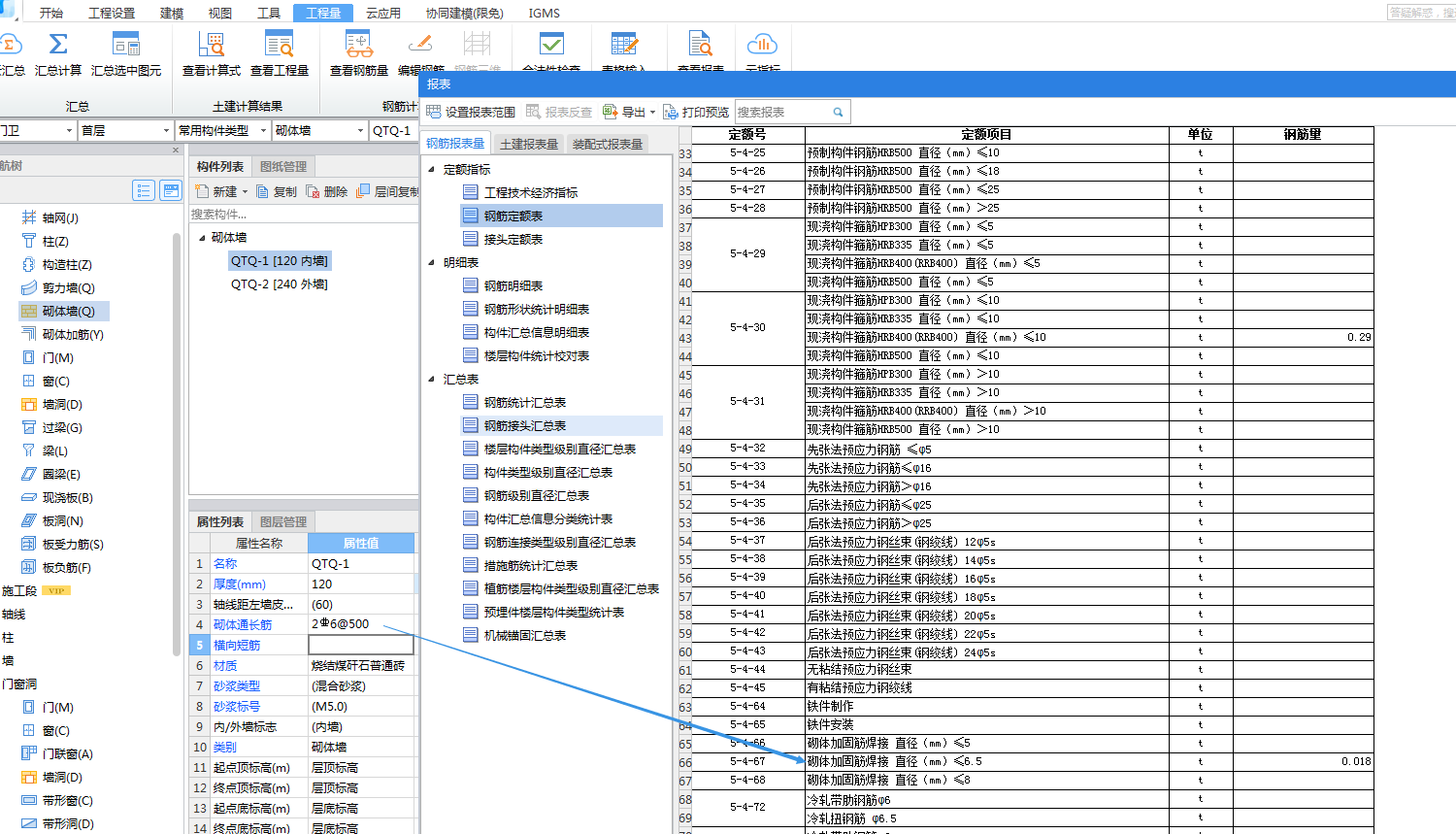Click 报表反查 in report toolbar
Image resolution: width=1456 pixels, height=834 pixels.
[x=559, y=112]
